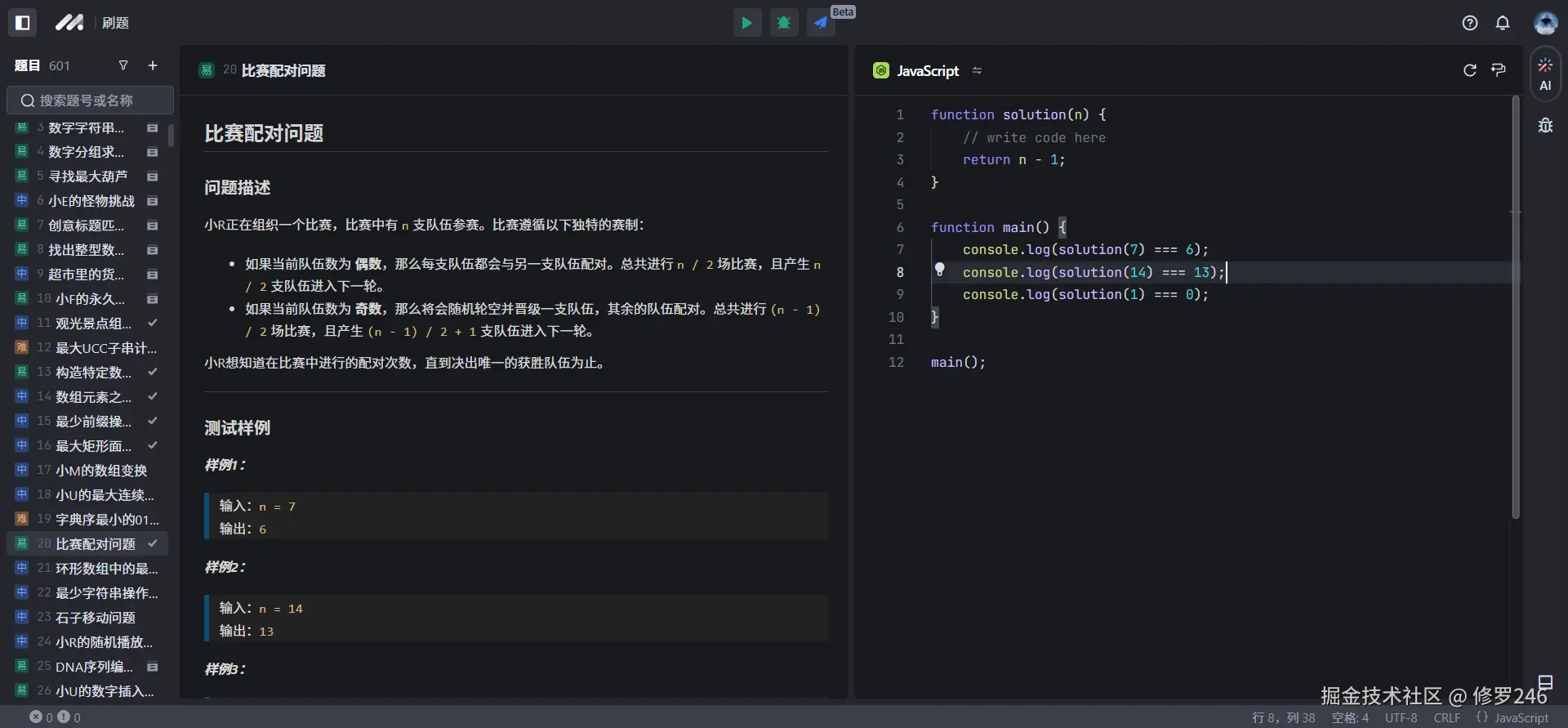Run the code with the green play button

pos(746,23)
